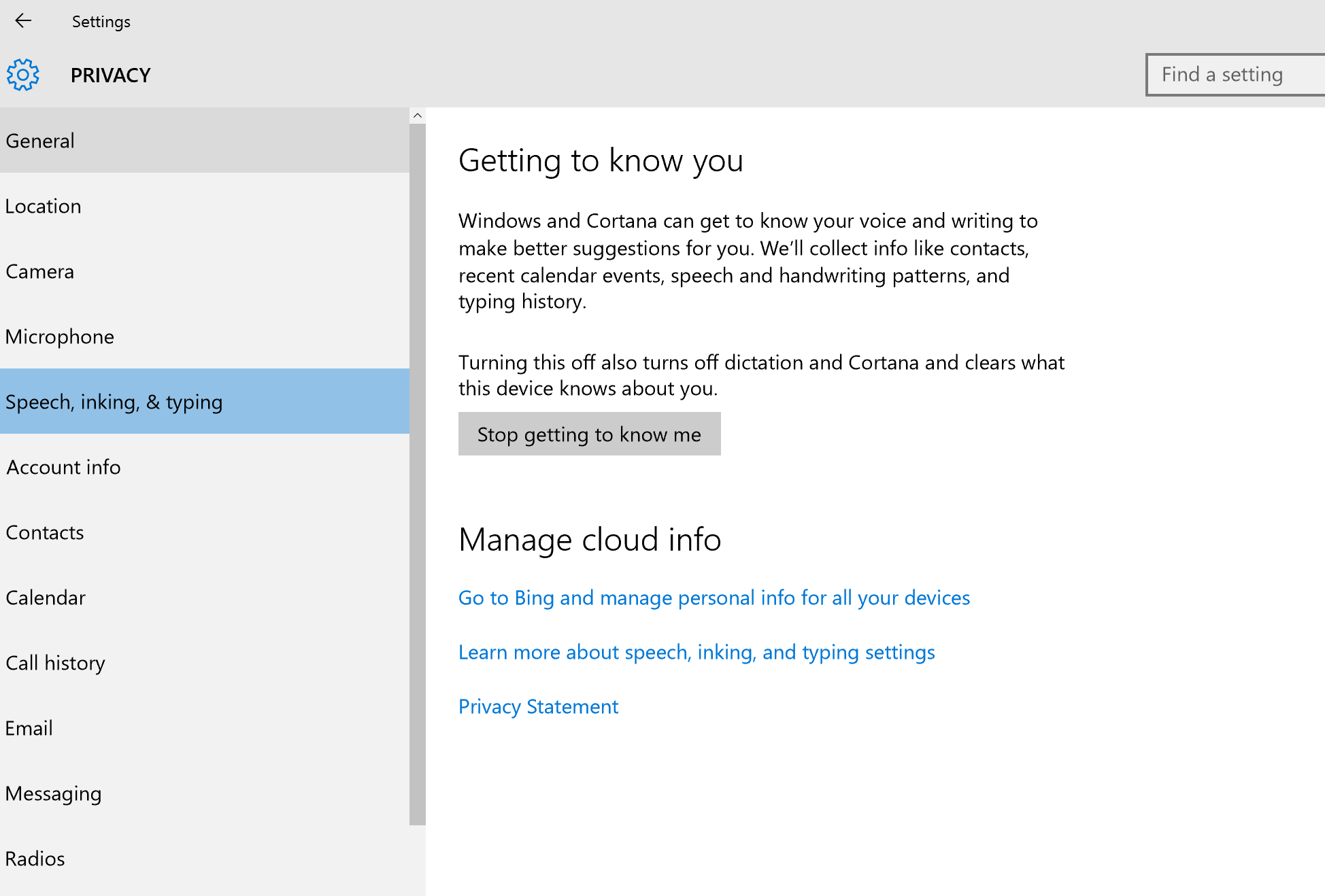Click the Getting to know you heading
The width and height of the screenshot is (1325, 896).
point(601,161)
